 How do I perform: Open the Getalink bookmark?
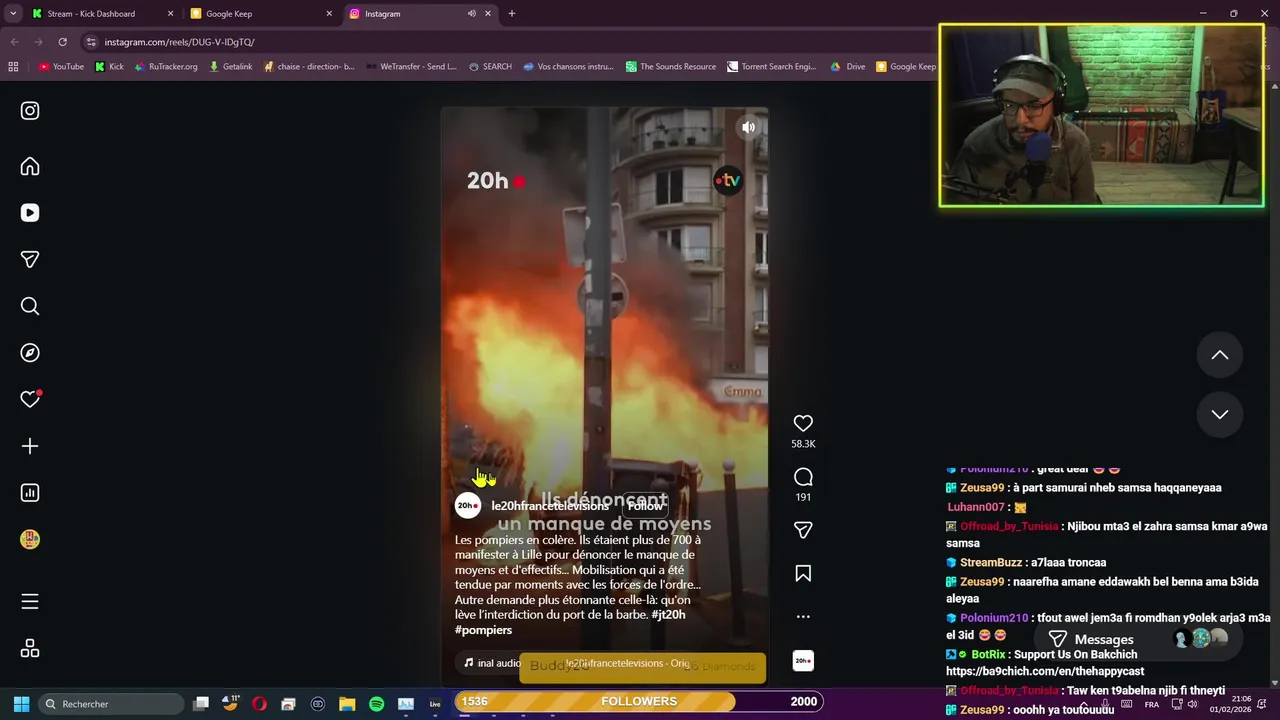(231, 67)
